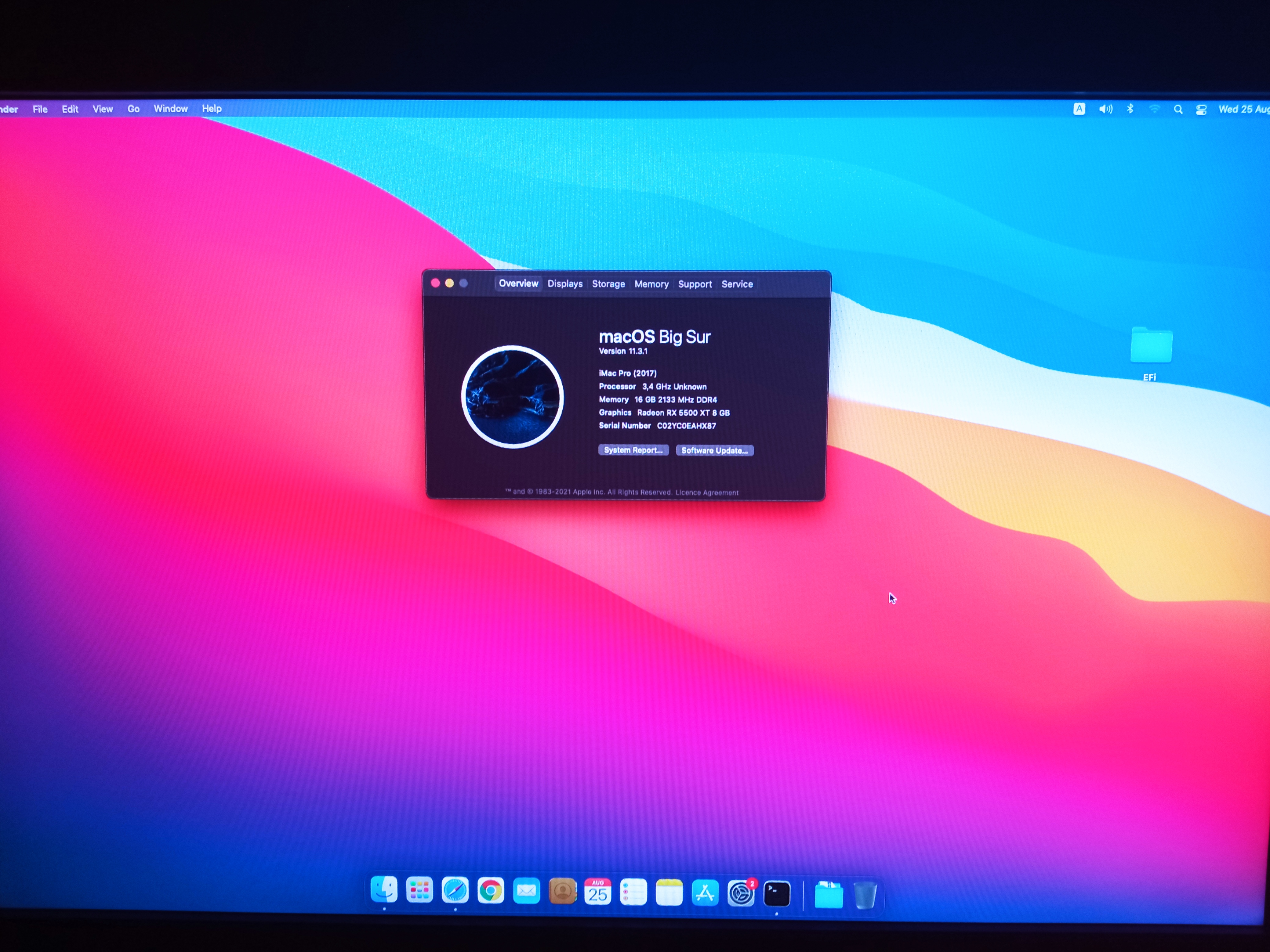Screen dimensions: 1270x952
Task: Open Contacts app in dock
Action: [562, 892]
